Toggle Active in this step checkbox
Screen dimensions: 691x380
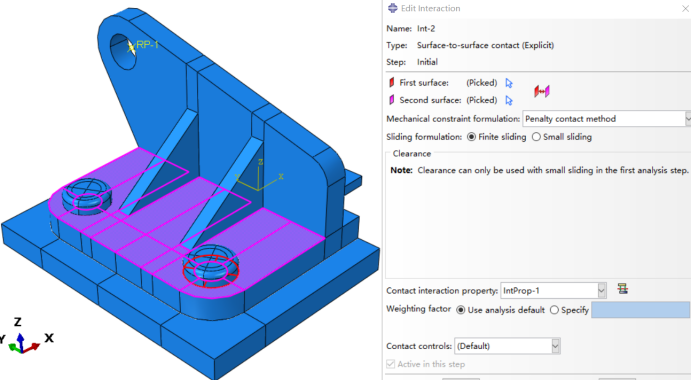(390, 364)
